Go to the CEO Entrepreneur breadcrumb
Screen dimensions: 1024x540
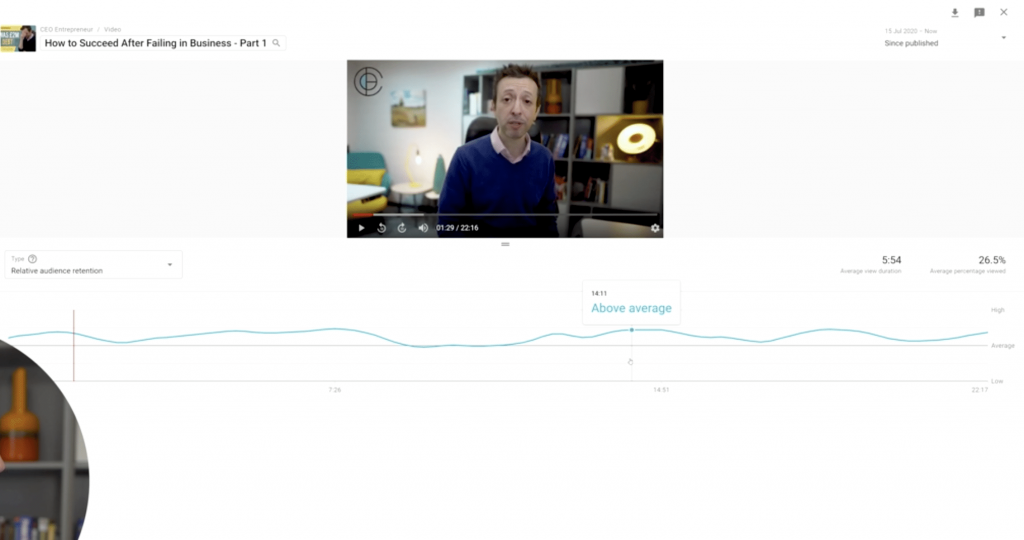tap(66, 29)
